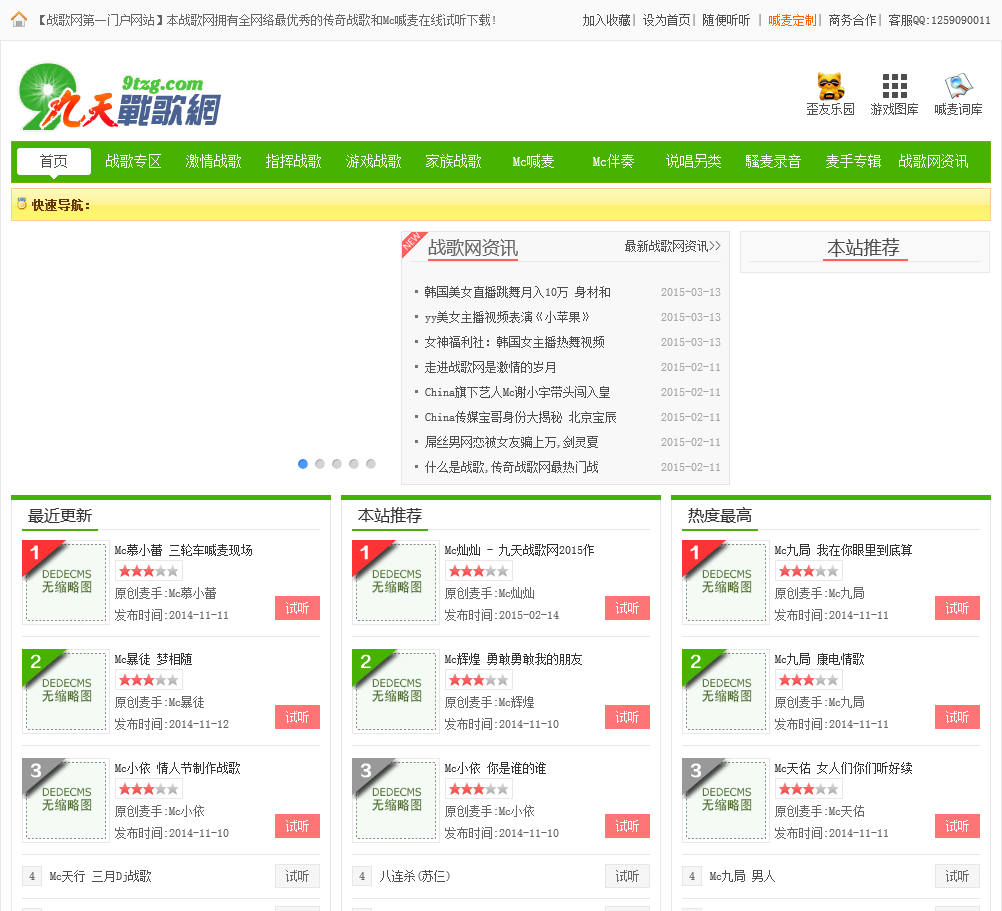1002x911 pixels.
Task: Open news 什么是战歌,传奇战歌网最热门战
Action: [x=511, y=466]
